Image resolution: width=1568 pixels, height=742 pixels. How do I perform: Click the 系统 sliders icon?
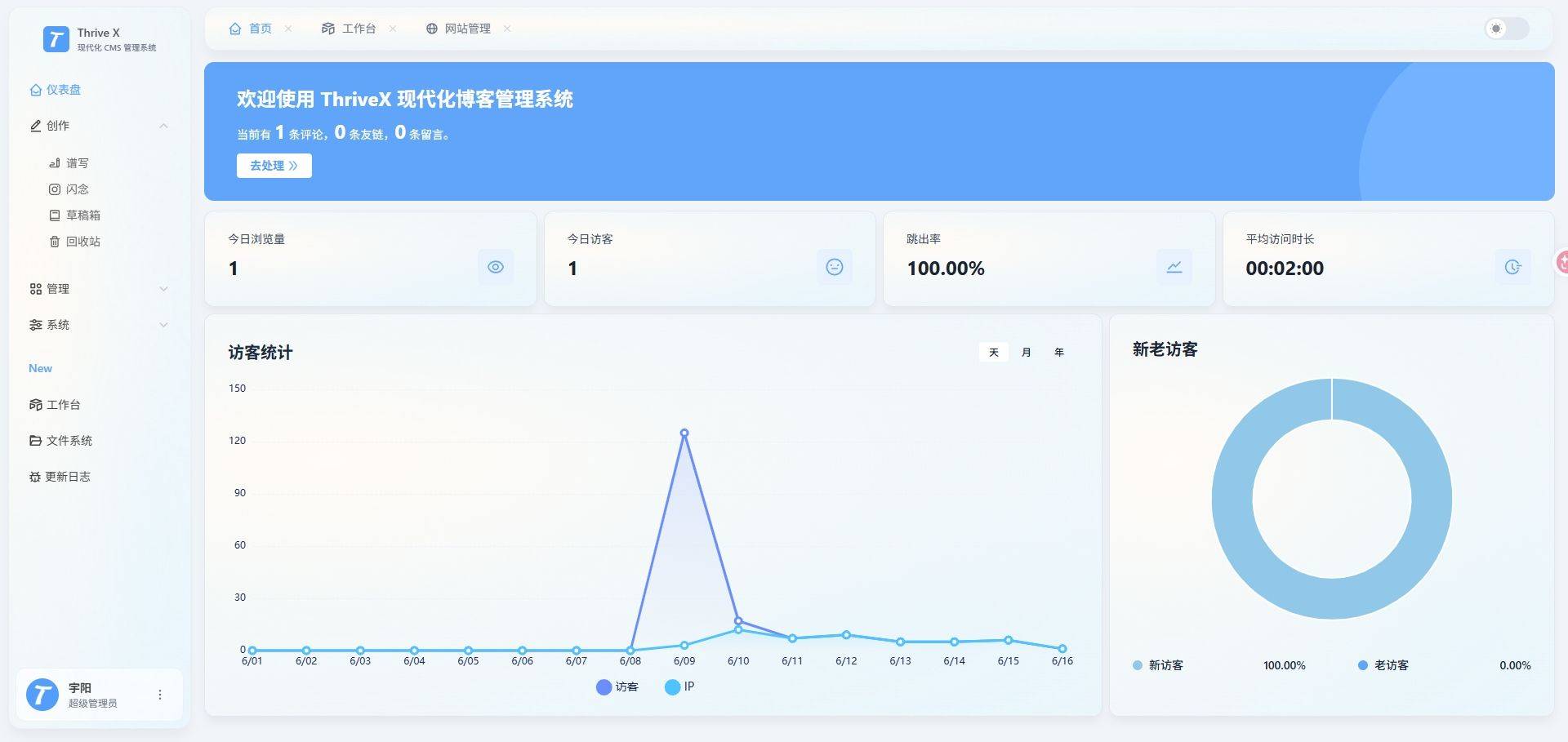[35, 325]
